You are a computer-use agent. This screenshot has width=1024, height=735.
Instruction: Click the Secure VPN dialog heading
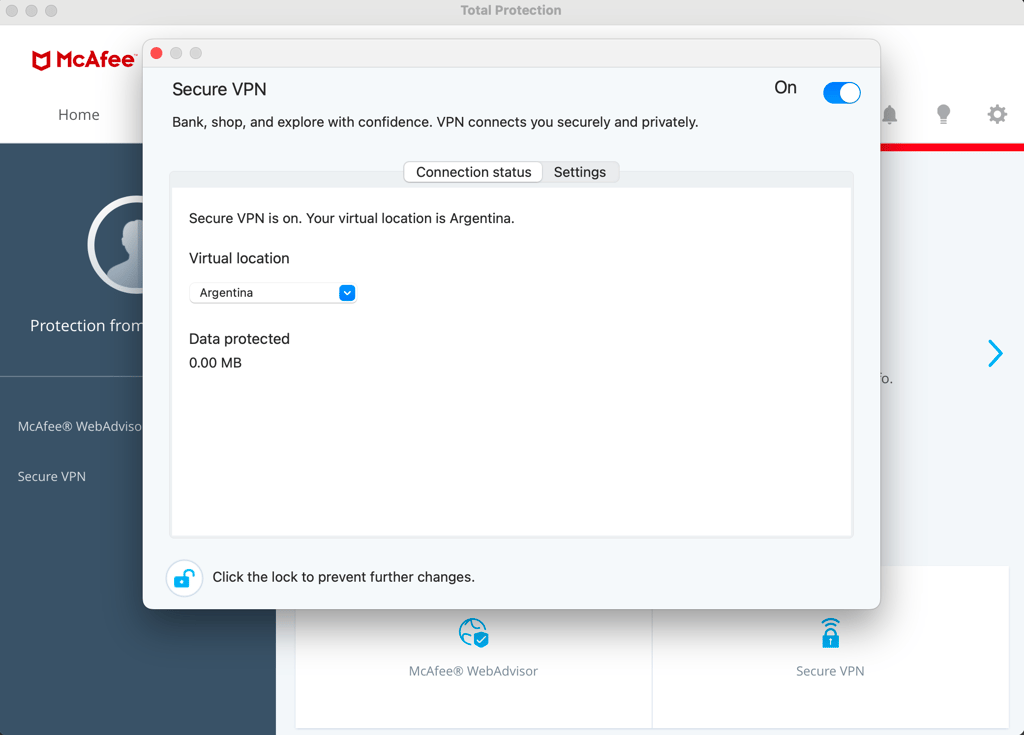tap(219, 90)
